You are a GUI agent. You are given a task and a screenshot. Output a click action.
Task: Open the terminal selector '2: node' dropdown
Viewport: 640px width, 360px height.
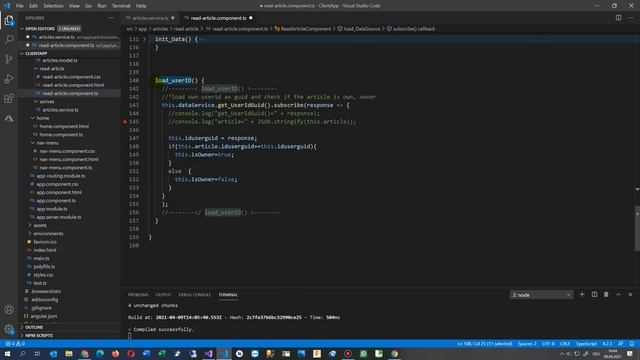click(541, 295)
